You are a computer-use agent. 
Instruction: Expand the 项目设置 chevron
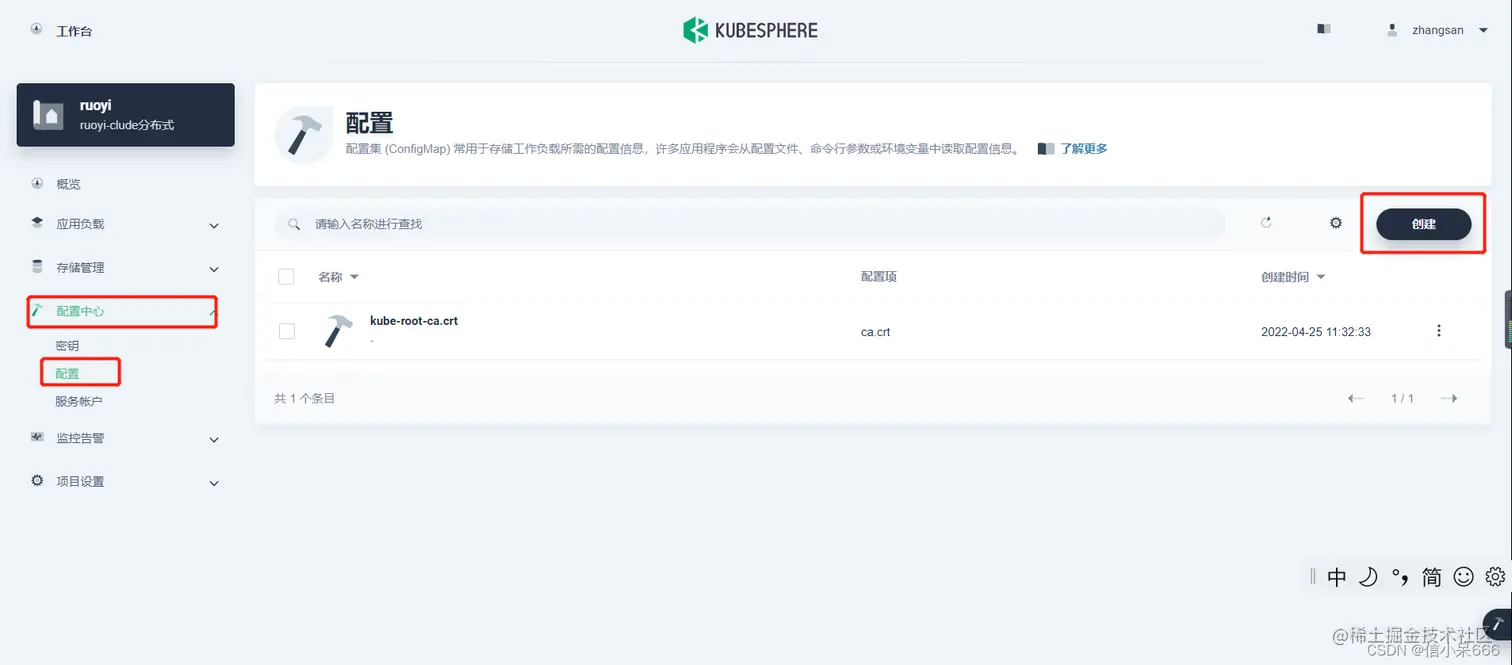click(213, 484)
